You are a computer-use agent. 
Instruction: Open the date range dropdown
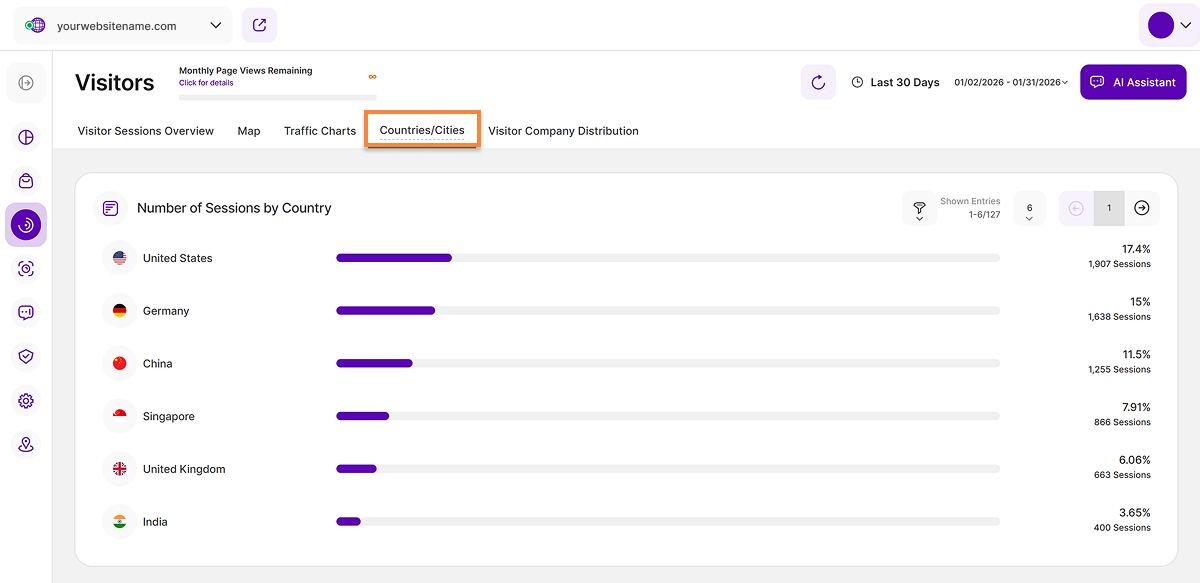pos(1010,82)
